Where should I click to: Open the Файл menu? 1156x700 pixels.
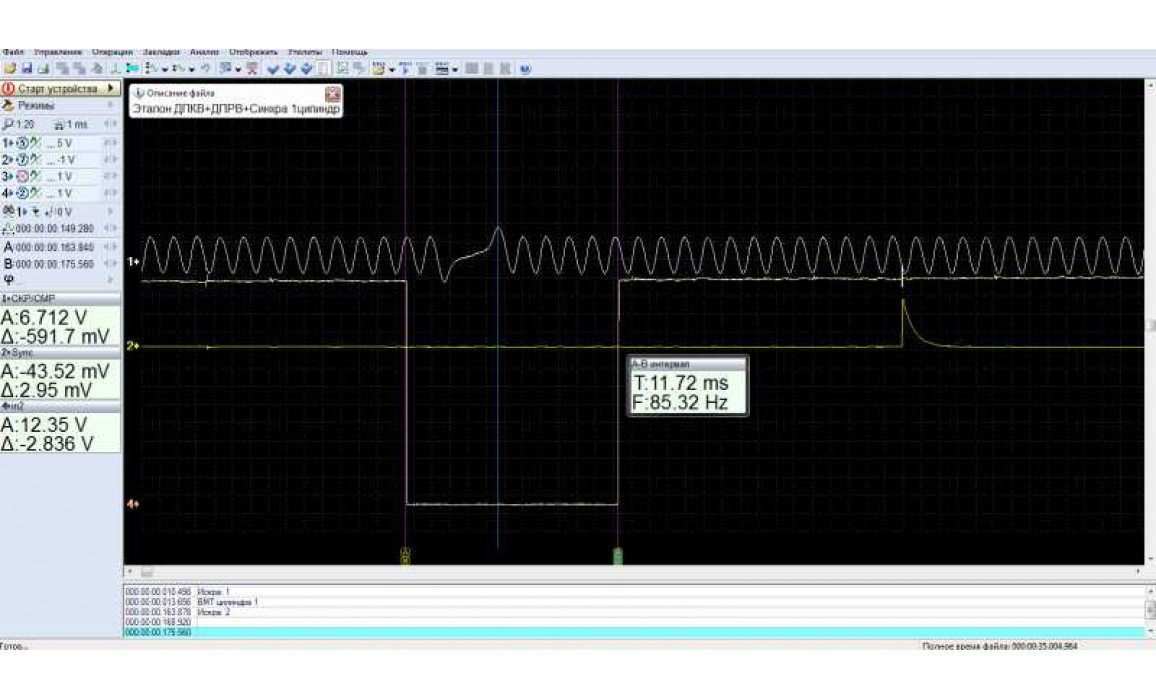(13, 52)
